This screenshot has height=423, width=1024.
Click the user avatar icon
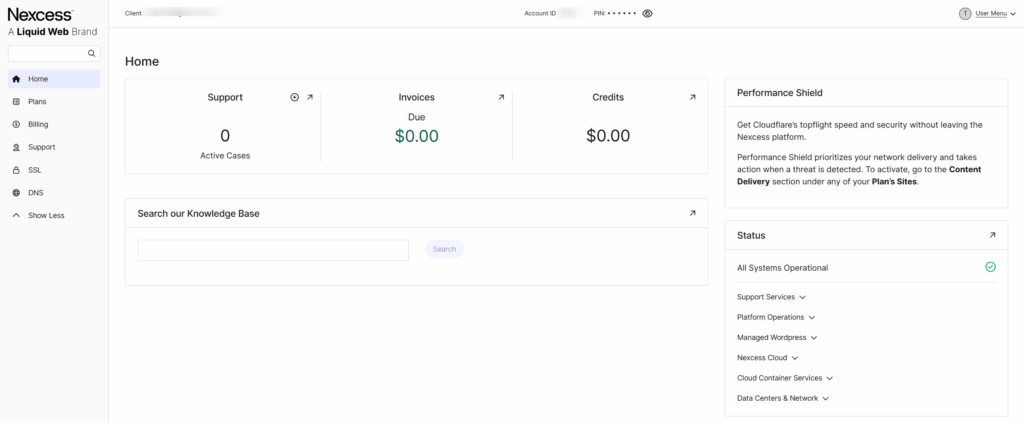tap(965, 14)
